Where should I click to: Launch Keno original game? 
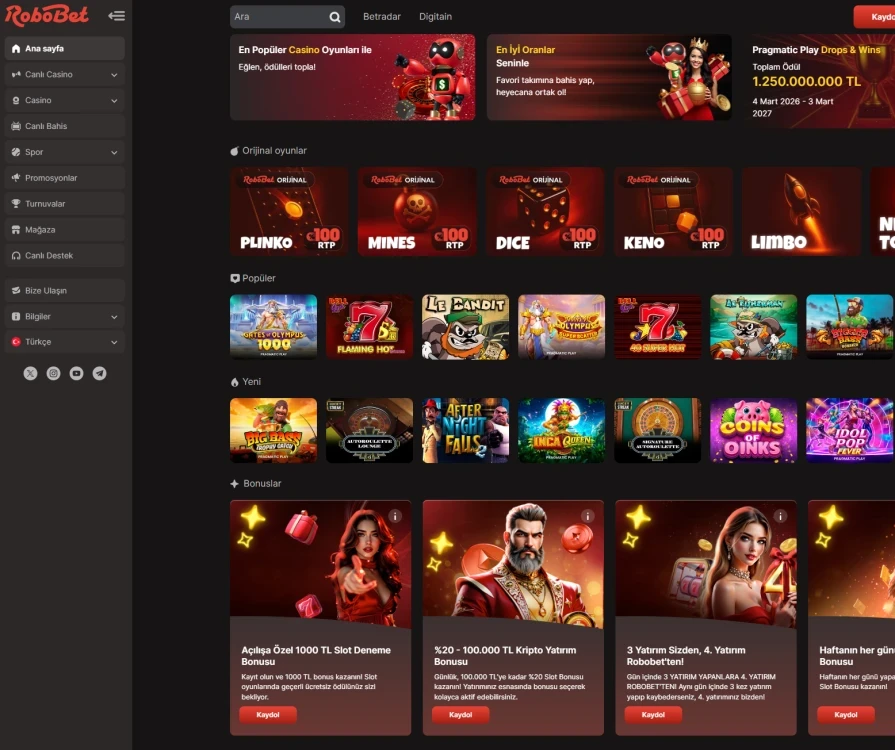pyautogui.click(x=673, y=211)
